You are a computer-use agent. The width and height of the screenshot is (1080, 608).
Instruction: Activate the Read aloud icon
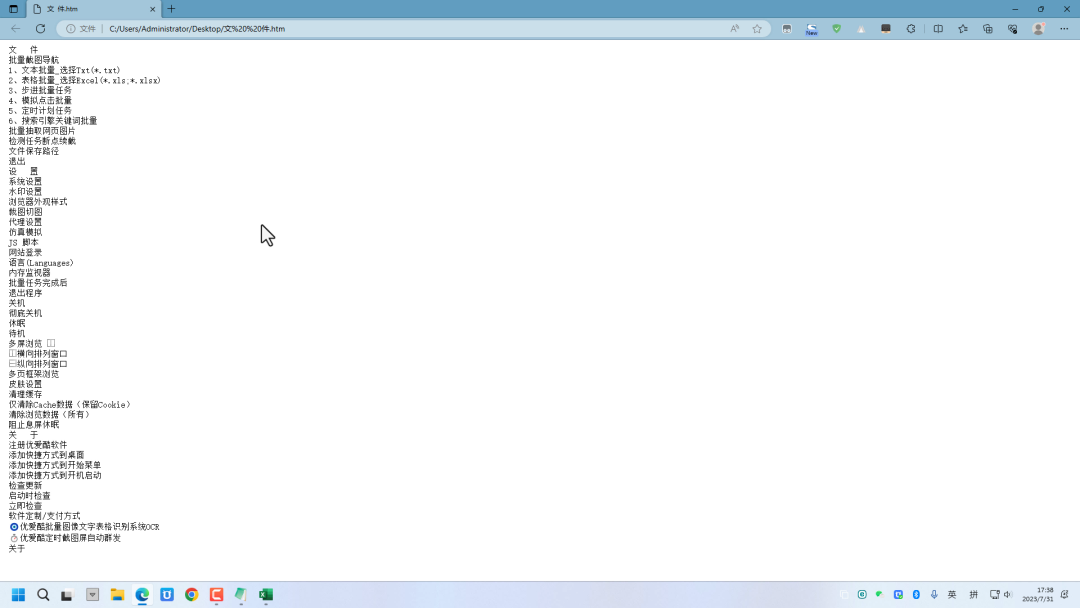coord(735,29)
